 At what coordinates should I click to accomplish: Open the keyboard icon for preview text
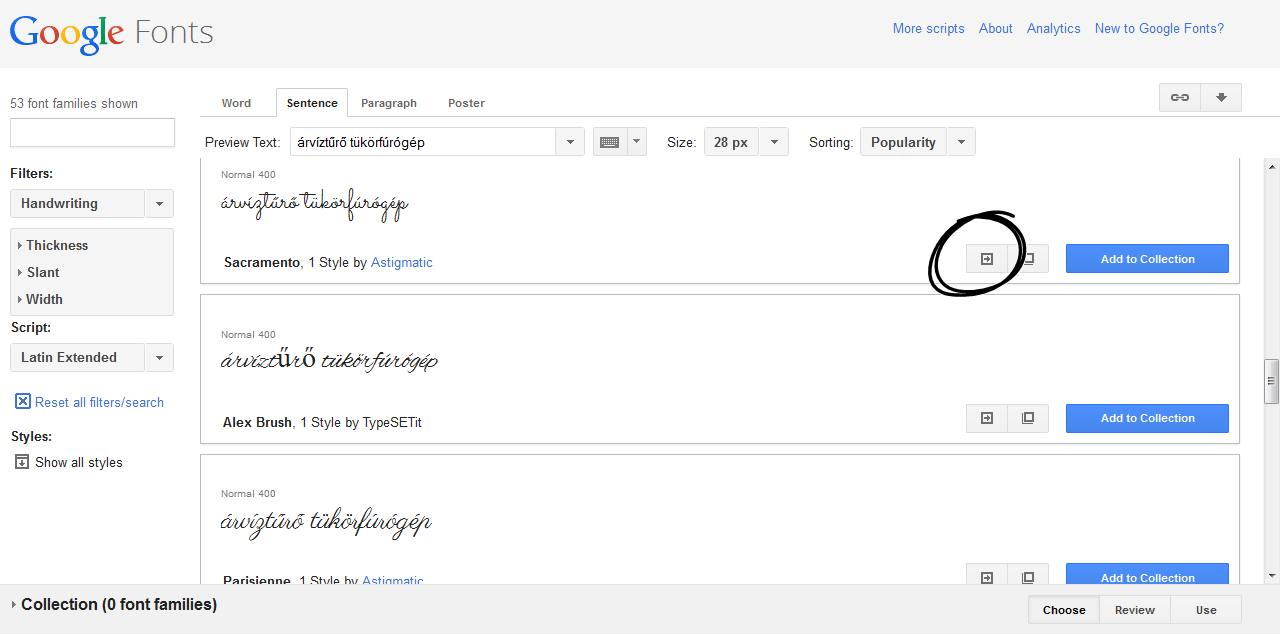[x=609, y=142]
